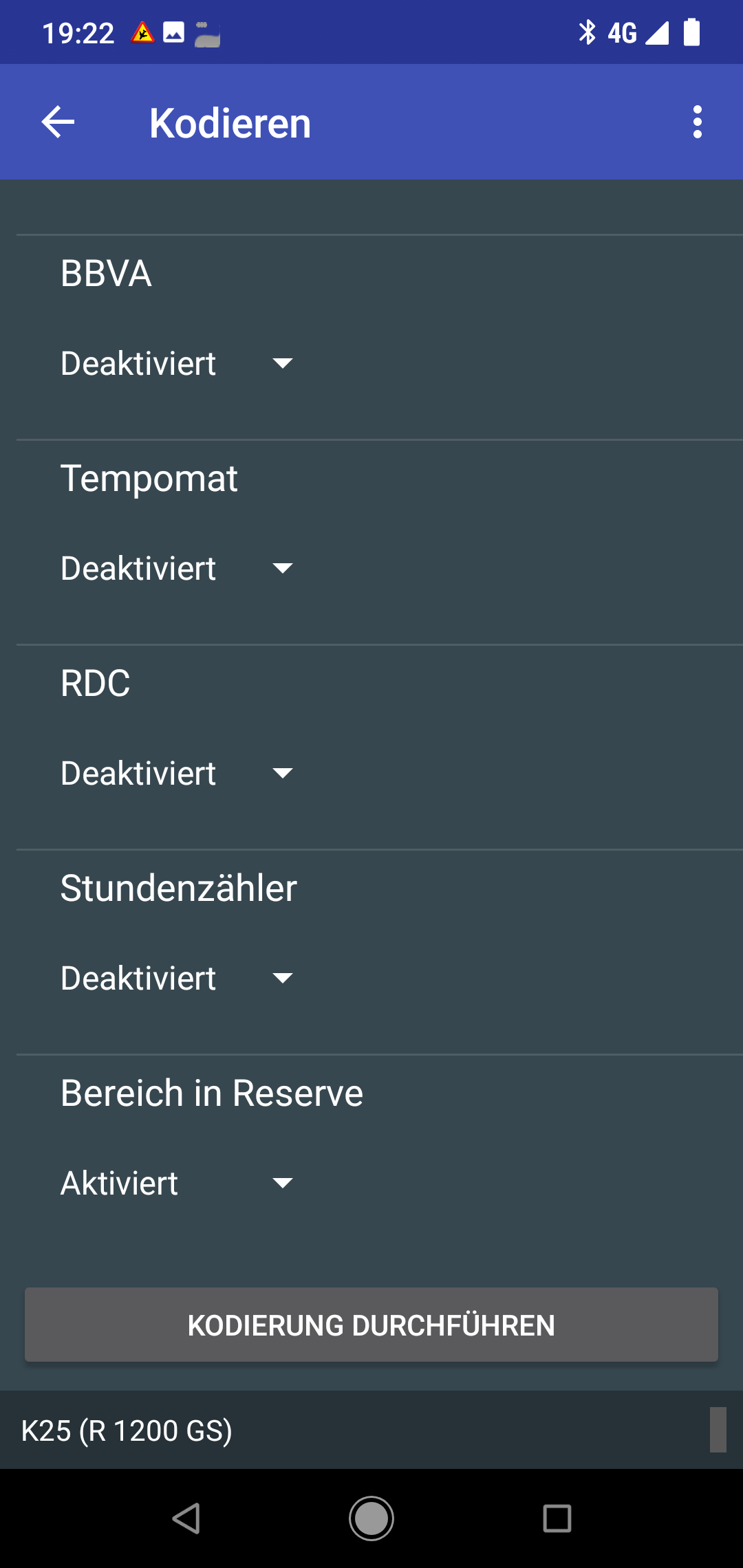Tap the warning triangle notification icon
This screenshot has height=1568, width=743.
point(142,32)
